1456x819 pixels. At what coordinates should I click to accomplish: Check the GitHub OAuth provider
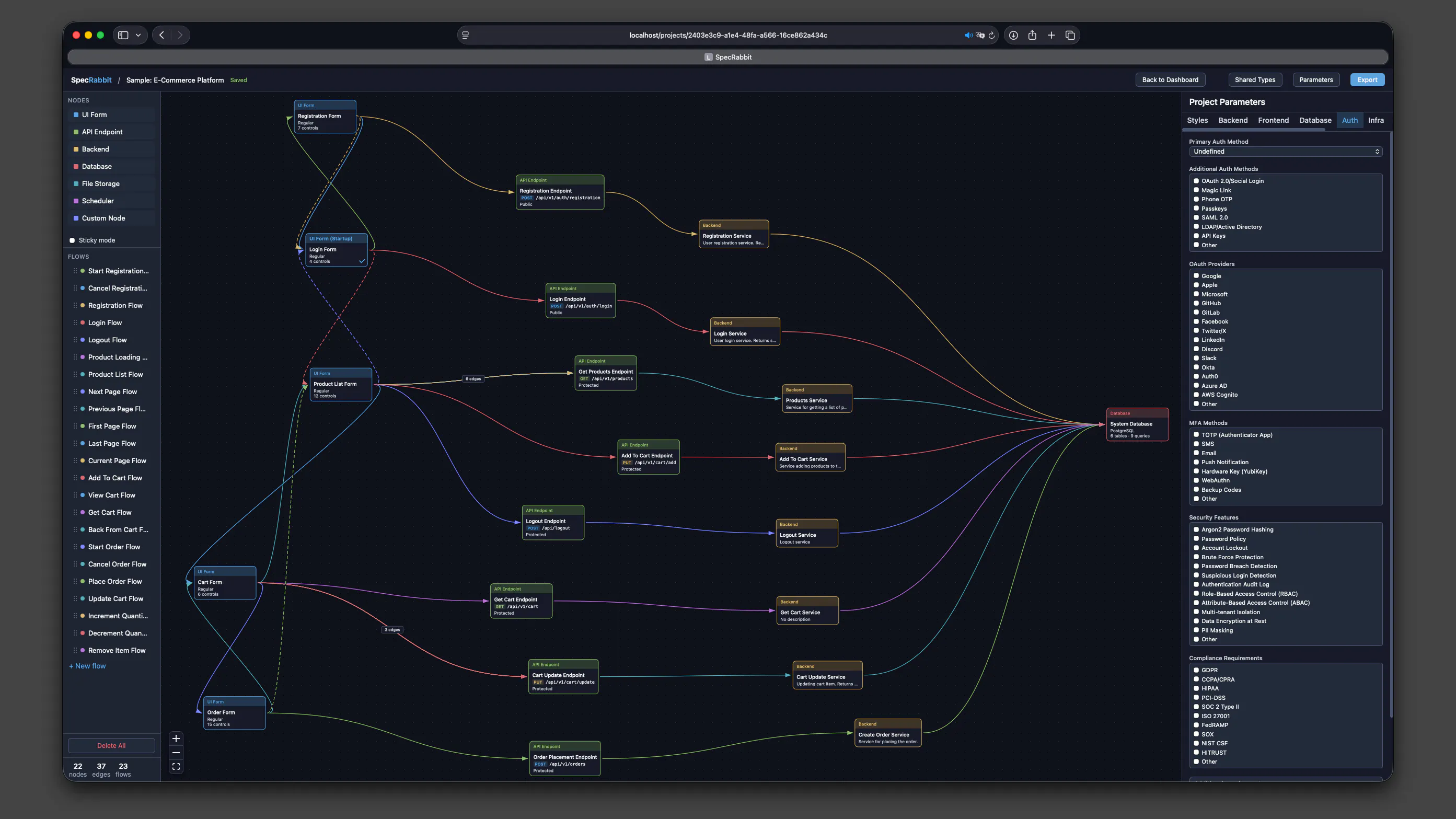pyautogui.click(x=1196, y=304)
